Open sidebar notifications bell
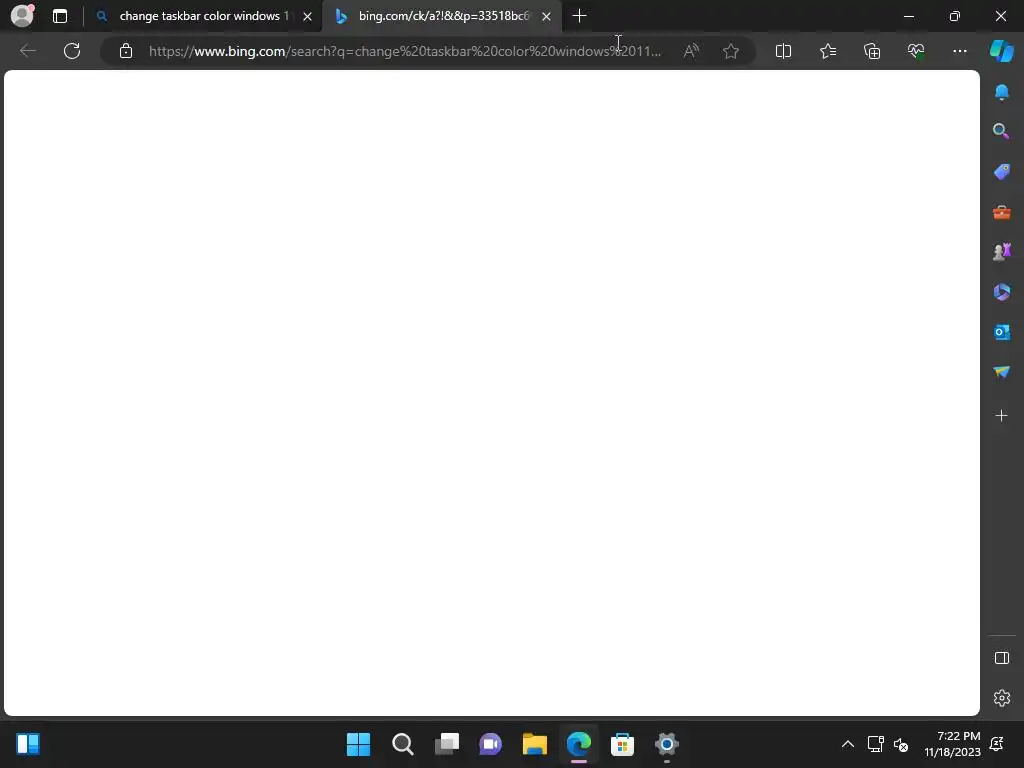Screen dimensions: 1024x768 click(1002, 92)
